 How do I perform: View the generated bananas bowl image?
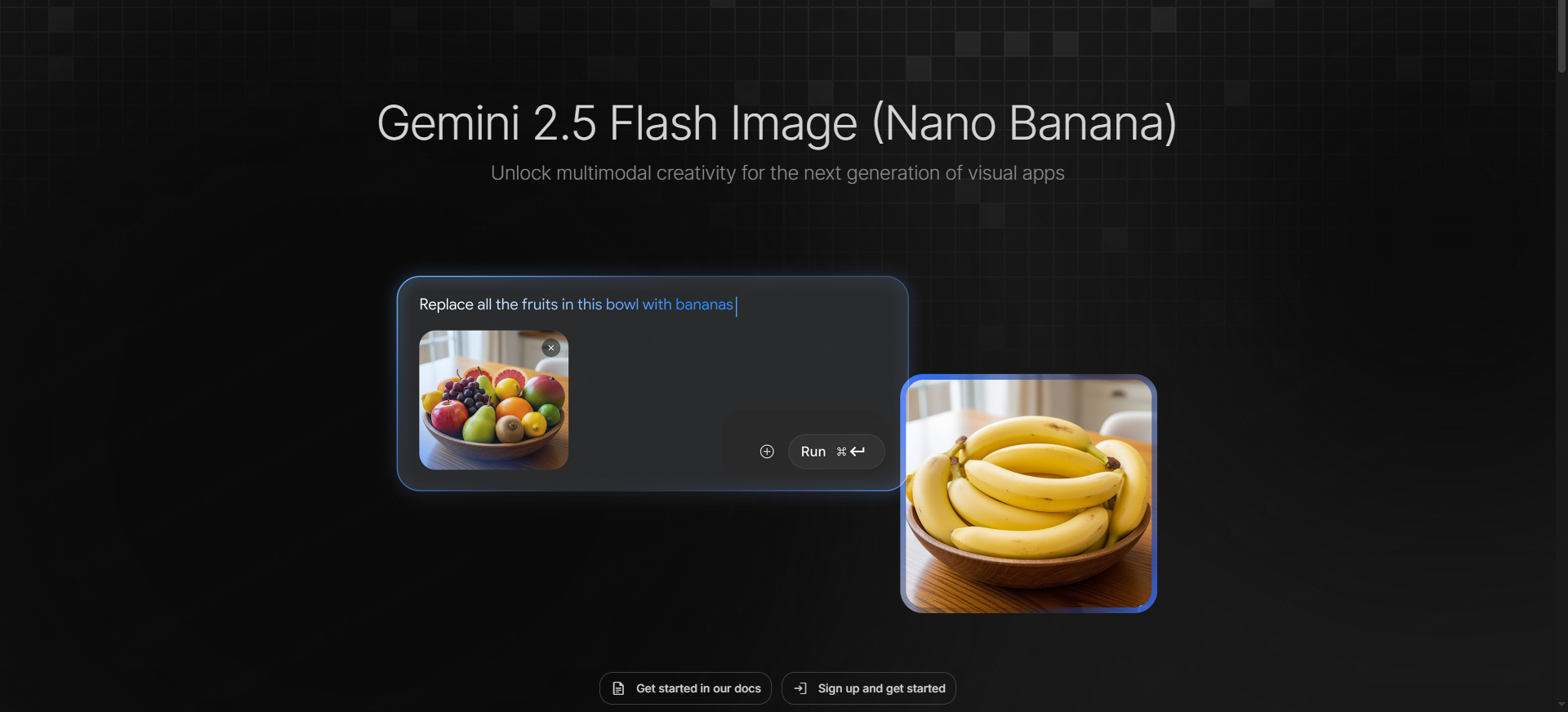pyautogui.click(x=1028, y=494)
